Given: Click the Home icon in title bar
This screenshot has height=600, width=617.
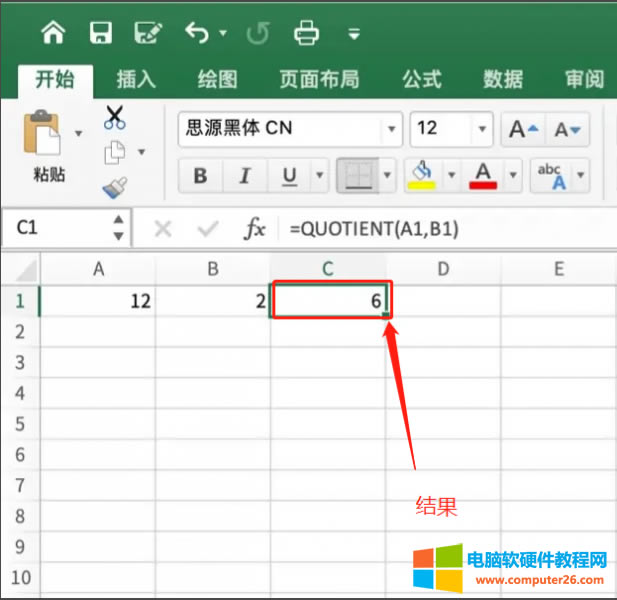Looking at the screenshot, I should (x=53, y=33).
